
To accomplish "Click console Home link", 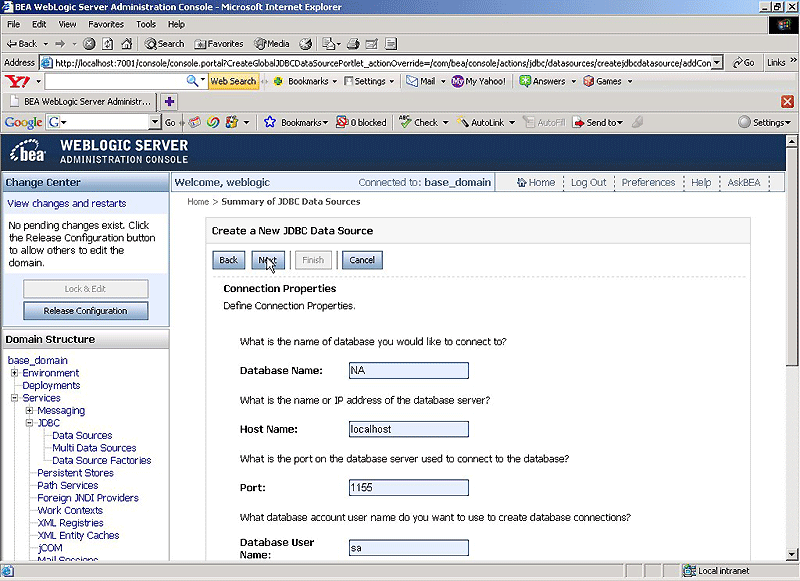I will 536,183.
